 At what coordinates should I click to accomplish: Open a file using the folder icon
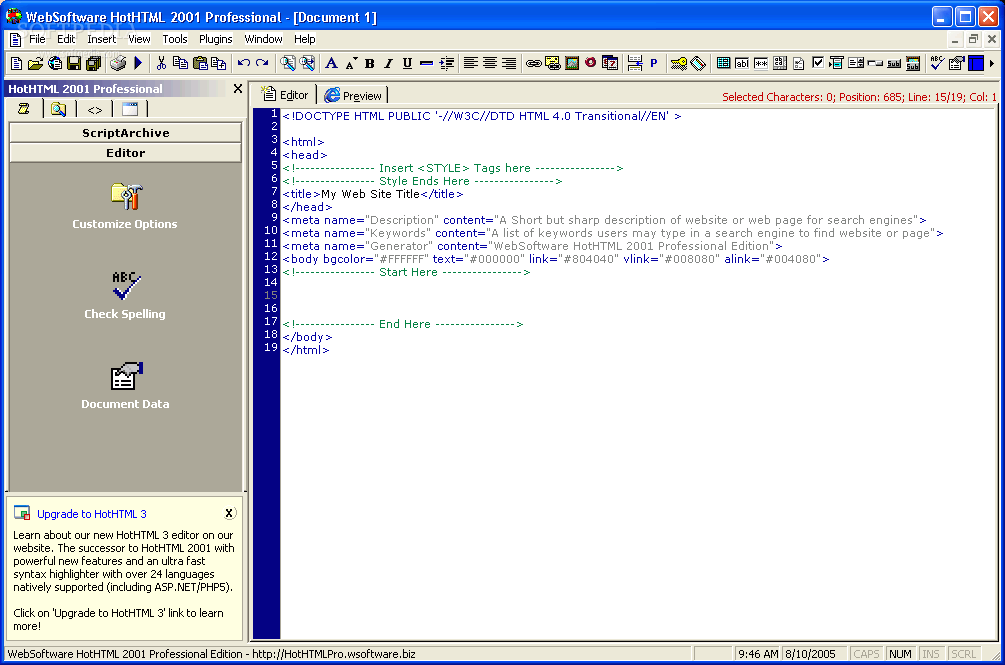[x=35, y=63]
